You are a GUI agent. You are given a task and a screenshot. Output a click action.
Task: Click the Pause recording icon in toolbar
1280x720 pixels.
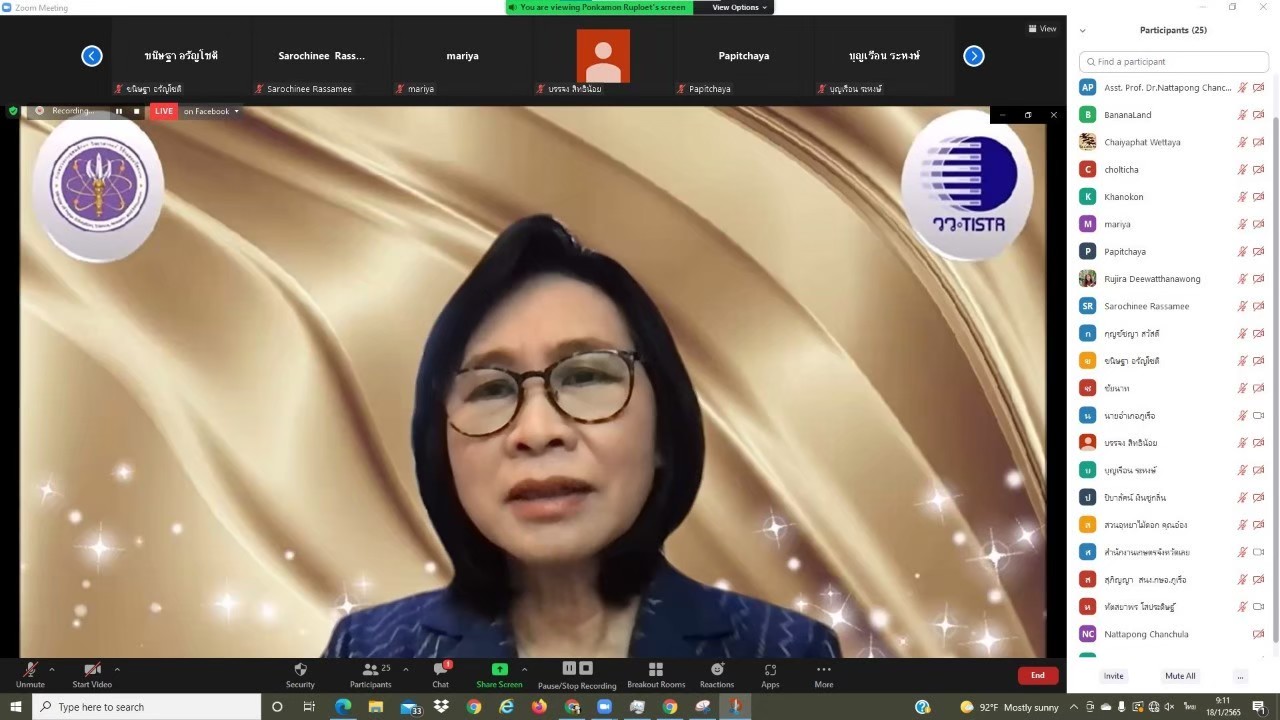click(569, 668)
